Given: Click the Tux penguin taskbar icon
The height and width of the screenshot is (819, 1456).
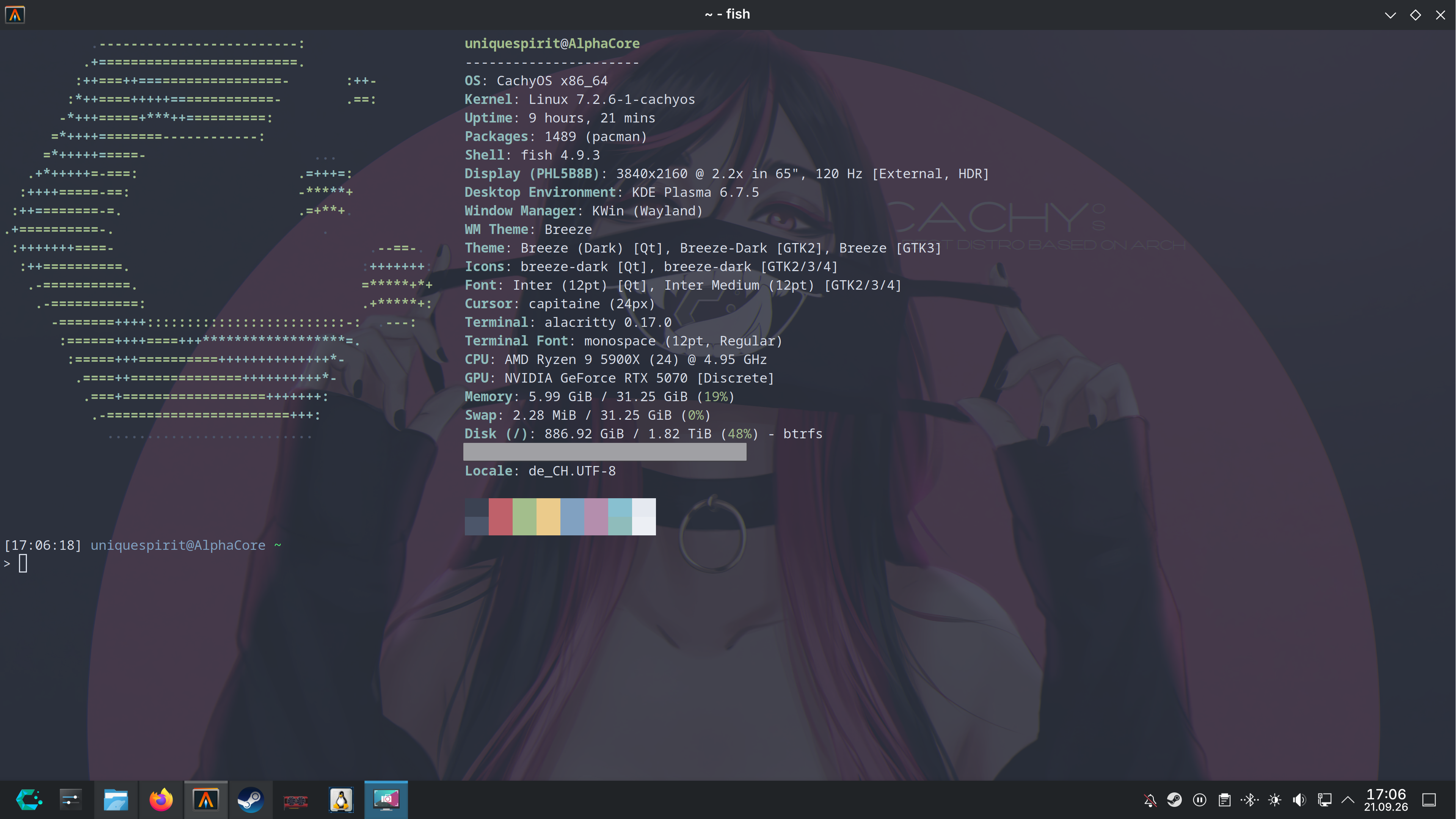Looking at the screenshot, I should click(x=341, y=800).
